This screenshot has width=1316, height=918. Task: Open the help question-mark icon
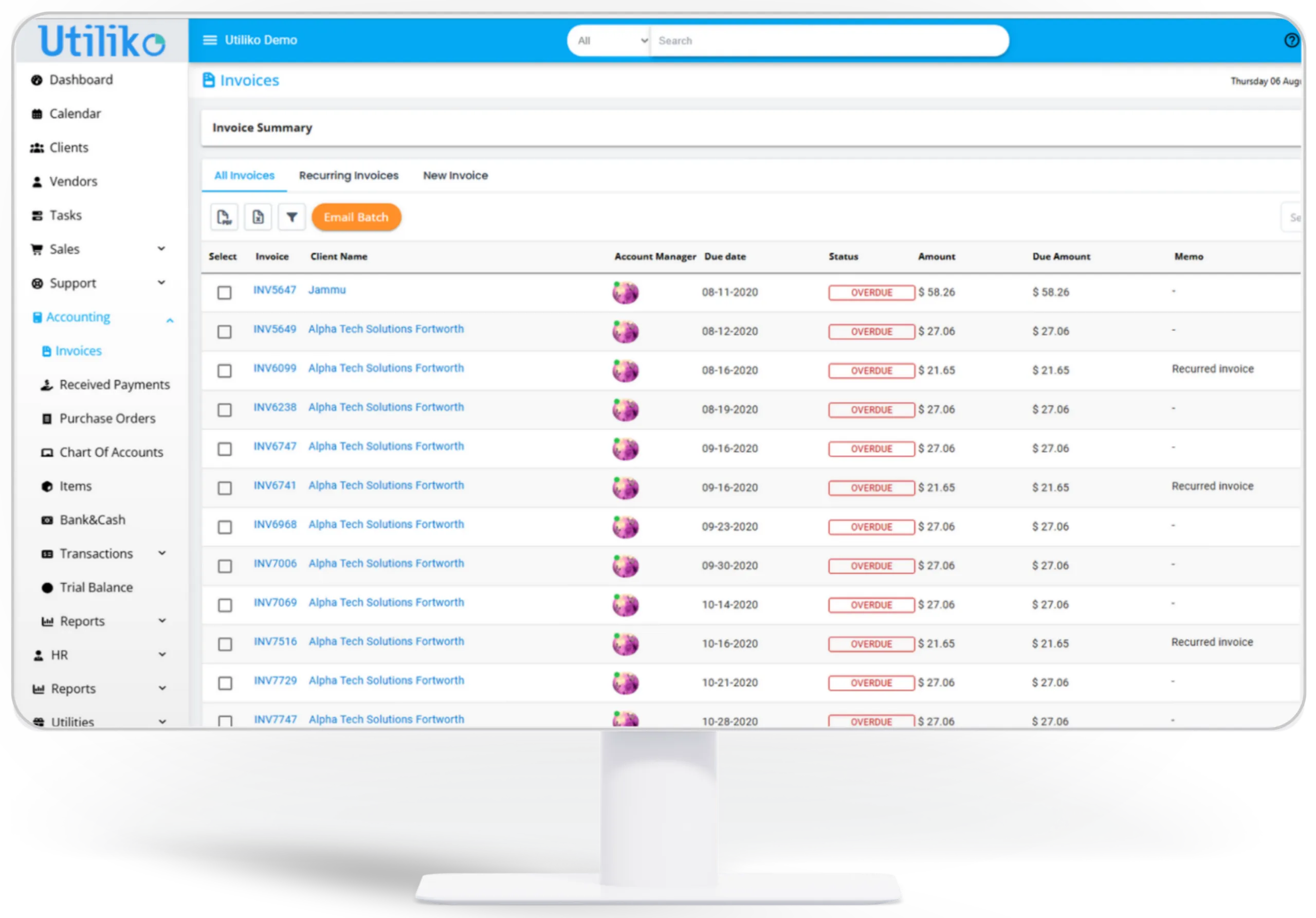pos(1291,40)
